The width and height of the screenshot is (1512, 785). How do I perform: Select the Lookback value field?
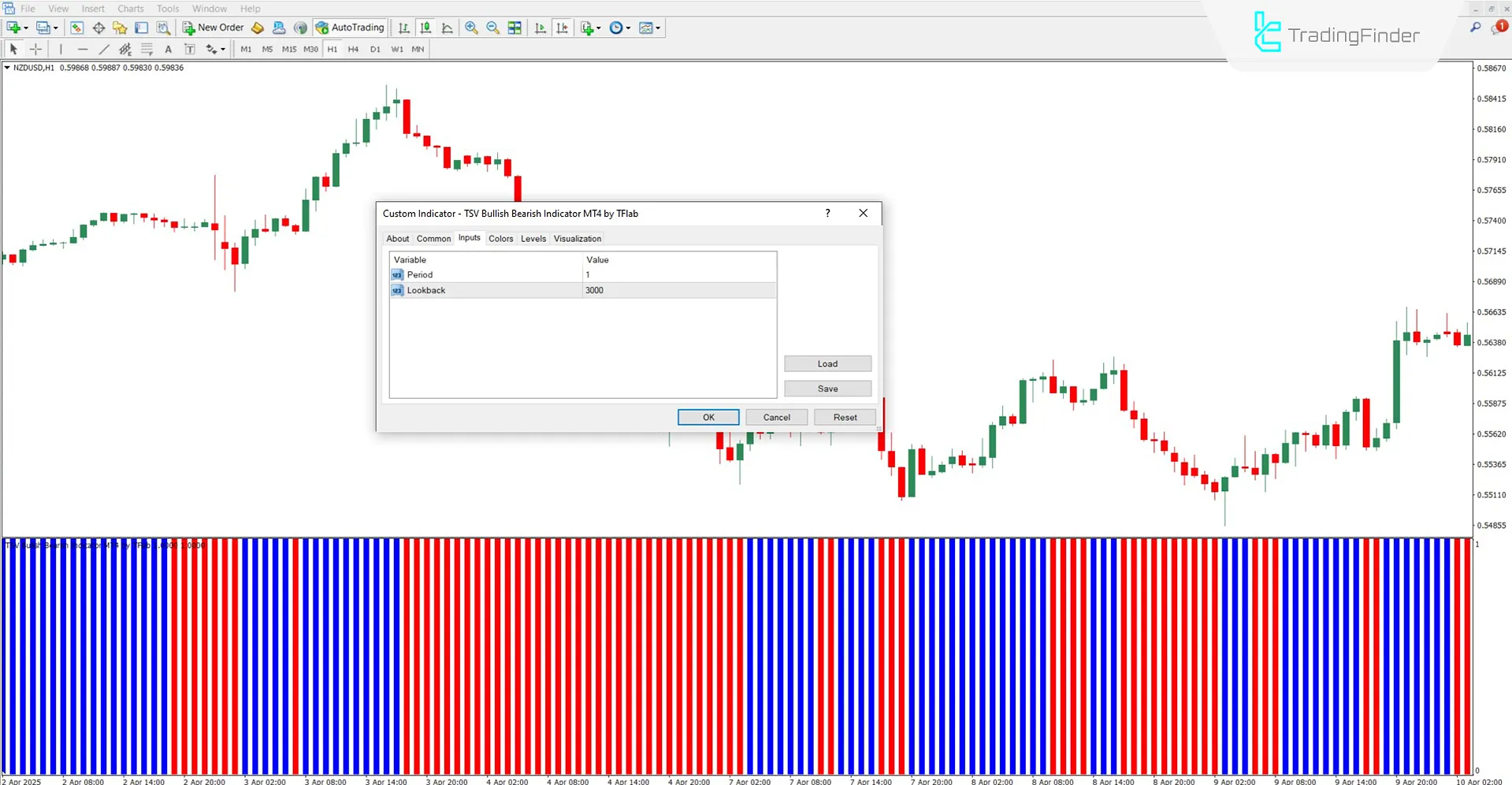point(678,290)
